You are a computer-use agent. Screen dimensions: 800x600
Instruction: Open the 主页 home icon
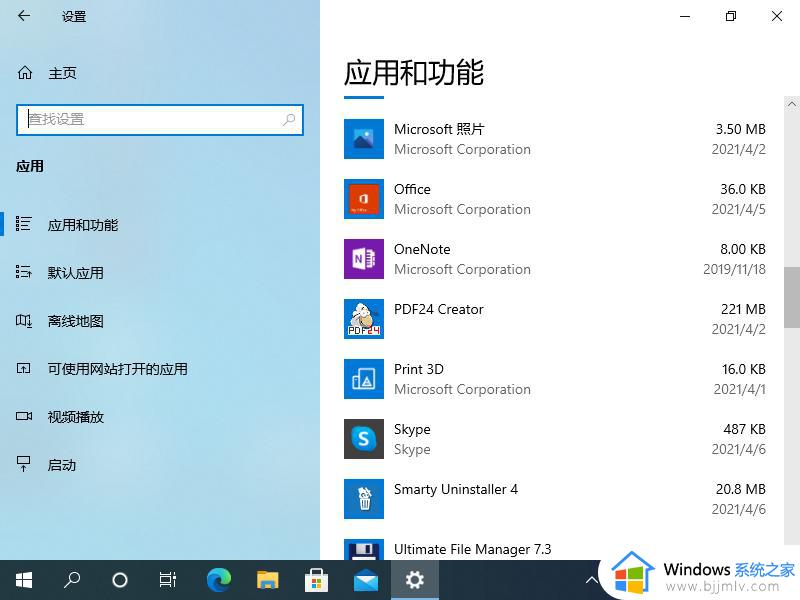tap(25, 73)
